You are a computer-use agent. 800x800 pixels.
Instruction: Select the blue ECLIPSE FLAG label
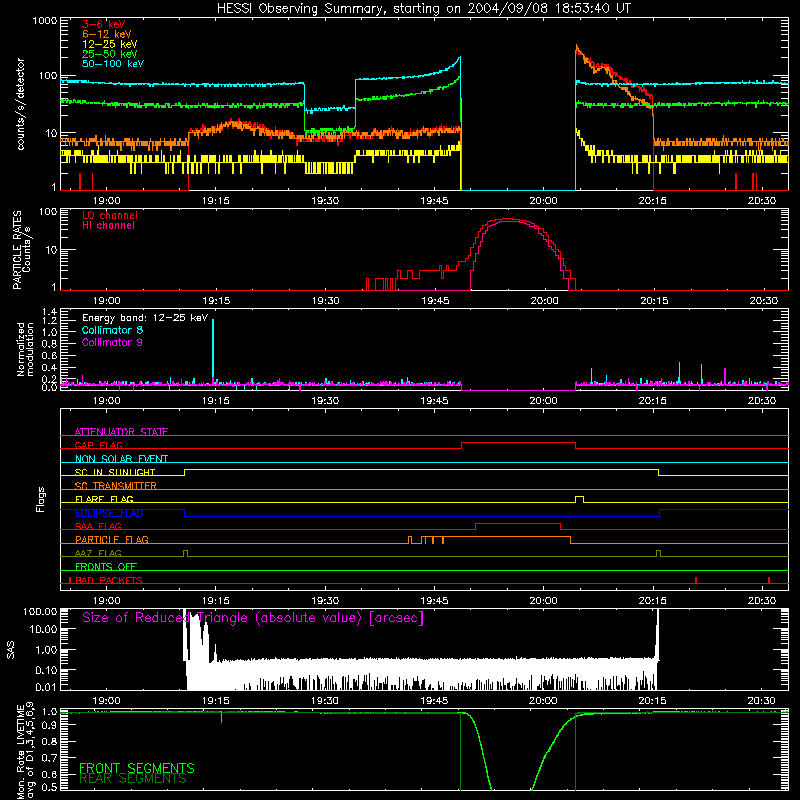point(109,513)
